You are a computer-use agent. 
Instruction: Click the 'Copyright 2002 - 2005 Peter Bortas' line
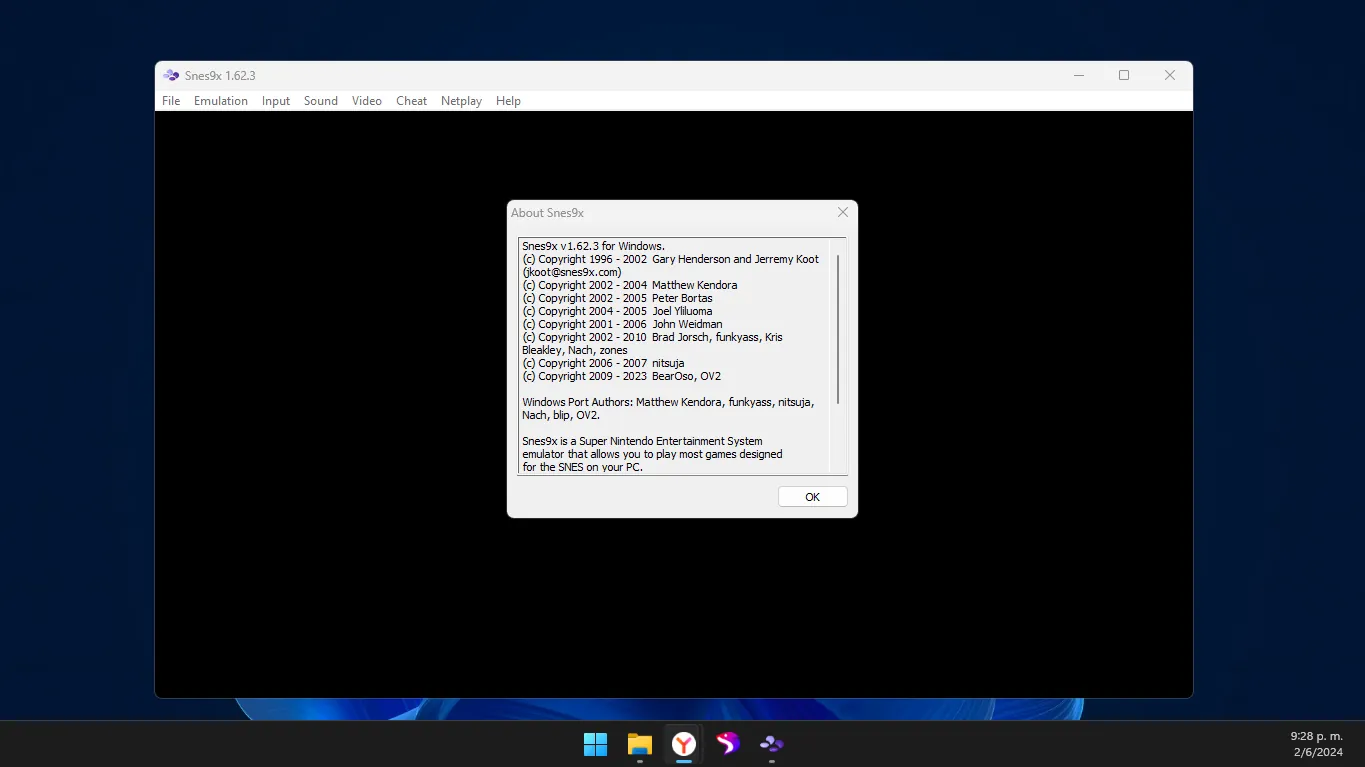617,298
